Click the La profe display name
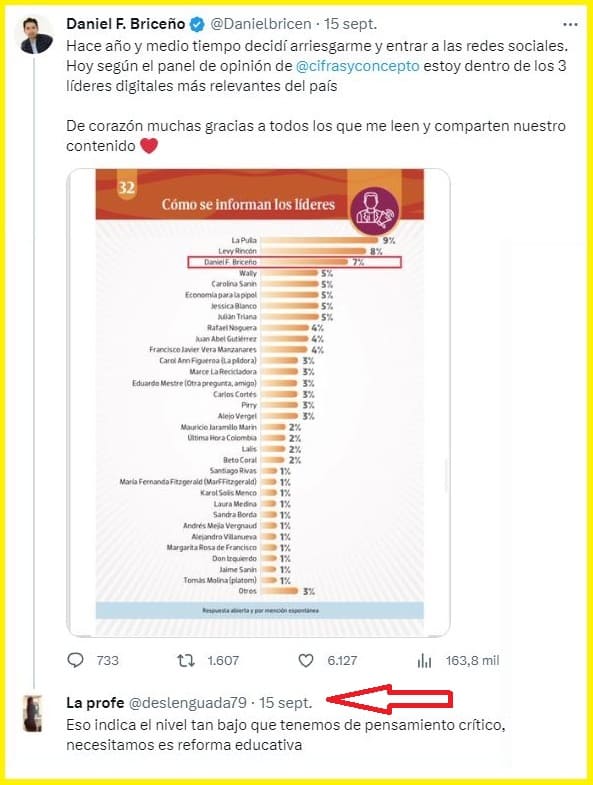593x785 pixels. [95, 703]
